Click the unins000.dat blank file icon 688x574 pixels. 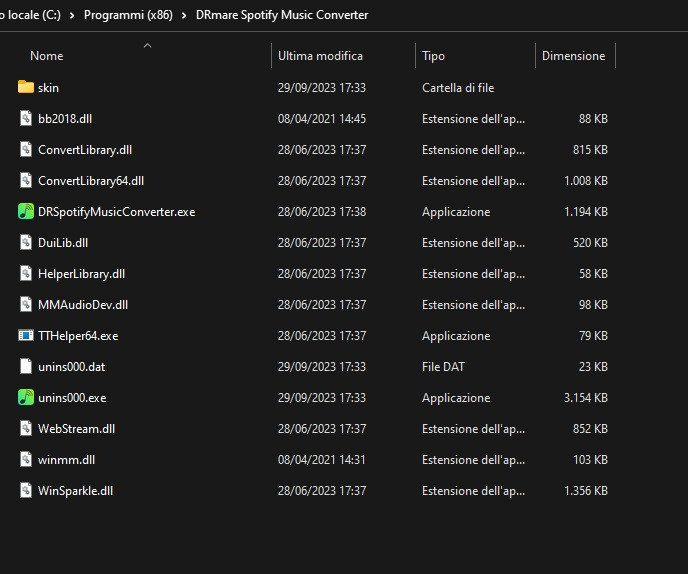(26, 366)
